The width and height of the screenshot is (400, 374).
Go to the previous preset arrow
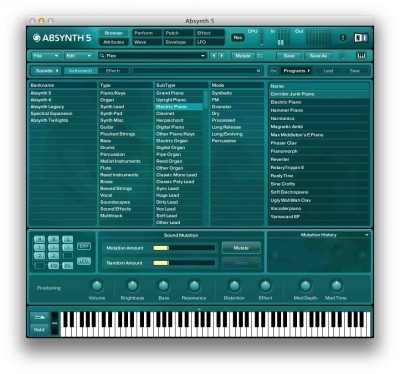pos(214,56)
